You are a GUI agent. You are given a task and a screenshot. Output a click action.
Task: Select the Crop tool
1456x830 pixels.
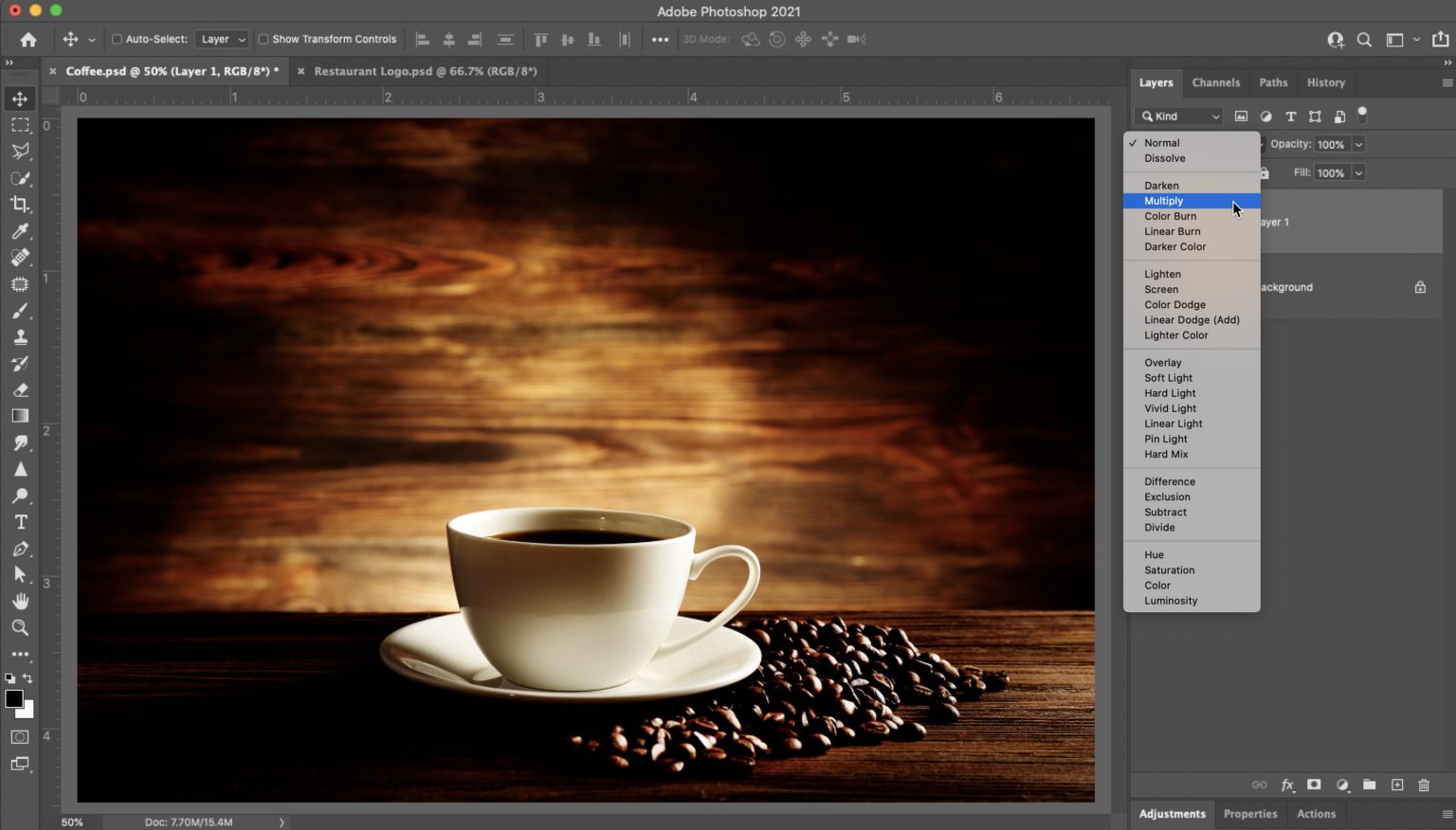point(20,205)
